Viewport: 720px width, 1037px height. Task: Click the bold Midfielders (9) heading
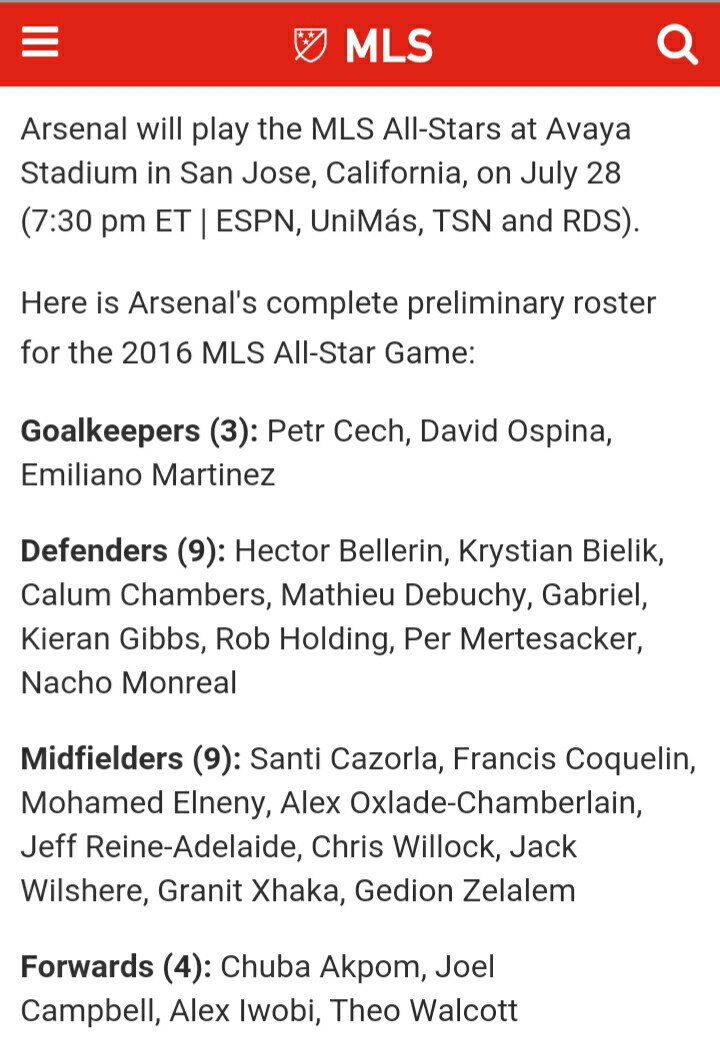click(x=132, y=759)
